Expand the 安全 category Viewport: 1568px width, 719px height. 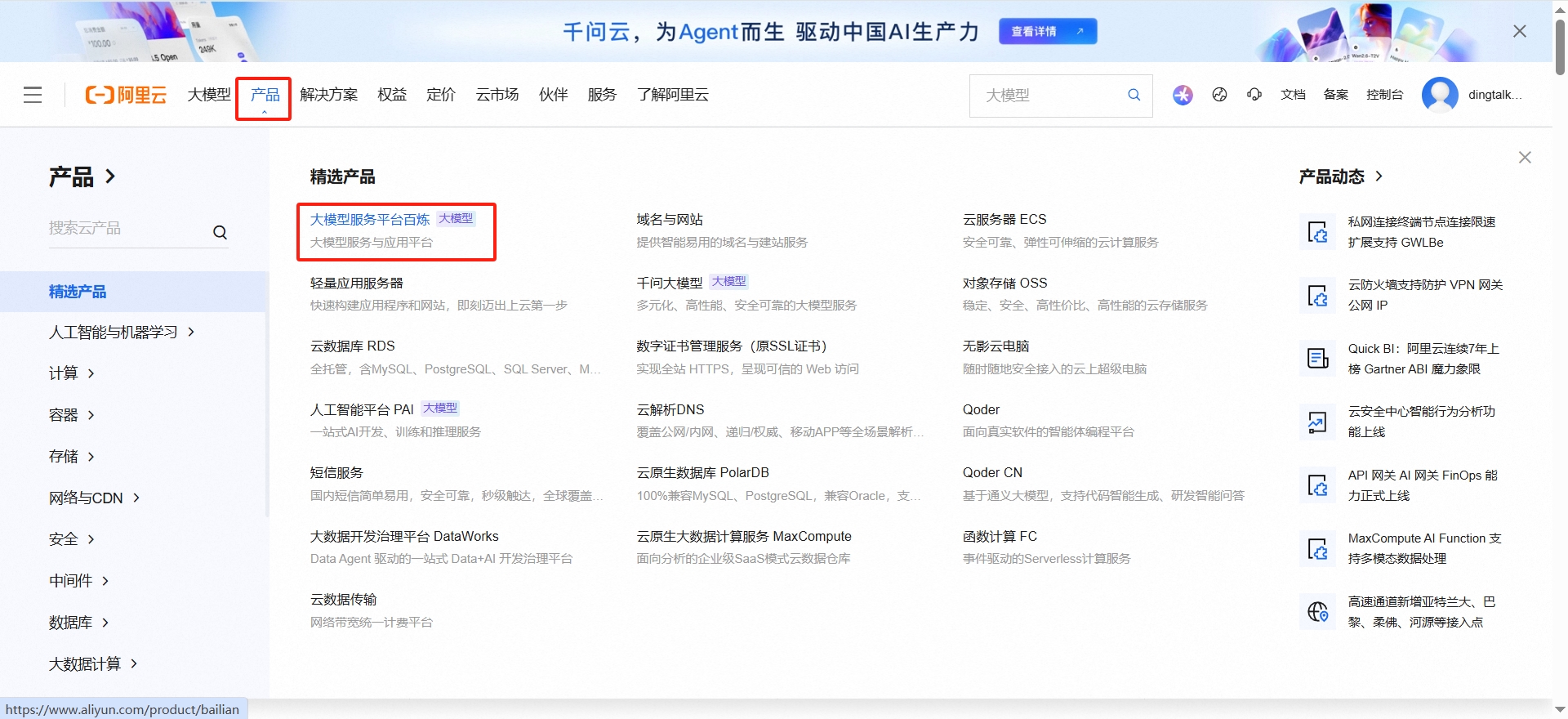coord(72,539)
